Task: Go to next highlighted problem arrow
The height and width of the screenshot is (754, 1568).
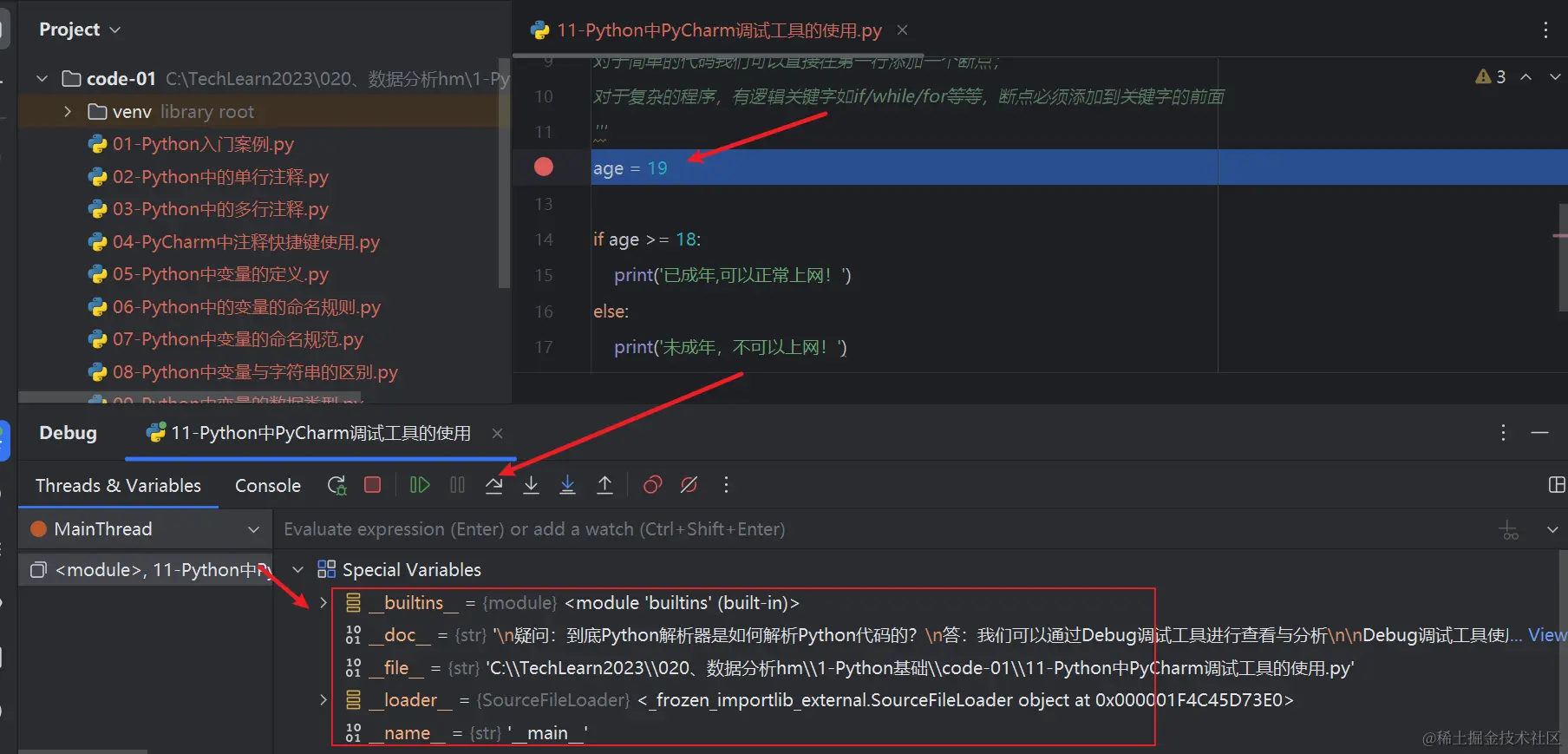Action: [x=1555, y=76]
